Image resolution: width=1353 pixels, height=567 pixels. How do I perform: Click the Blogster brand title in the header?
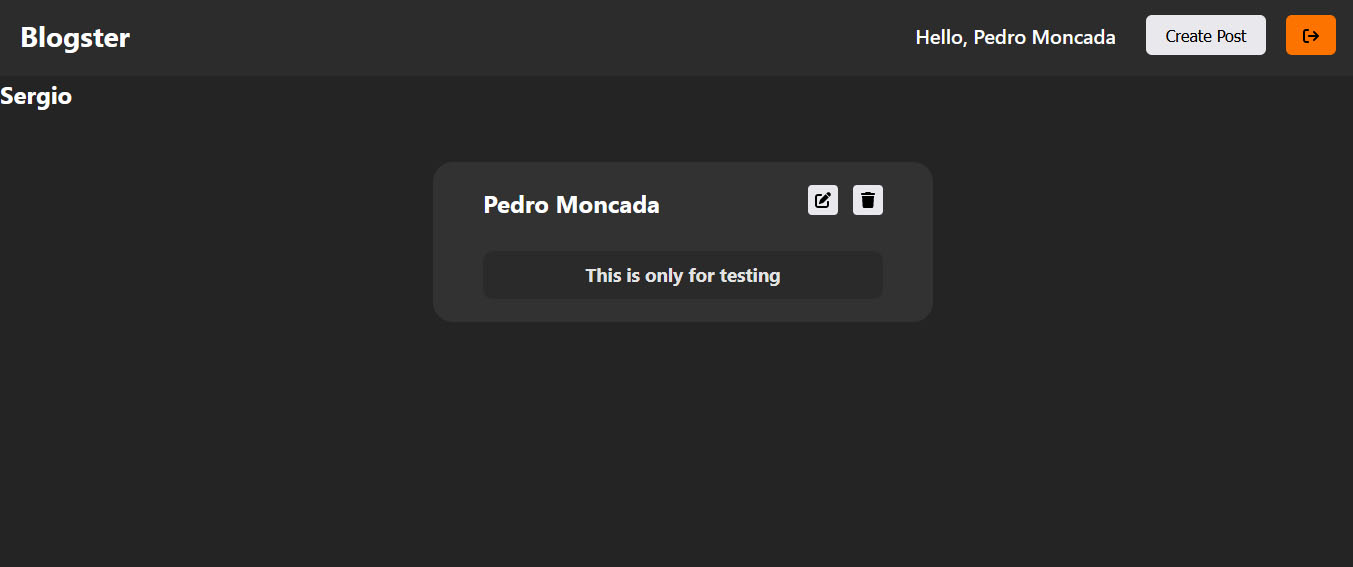75,38
